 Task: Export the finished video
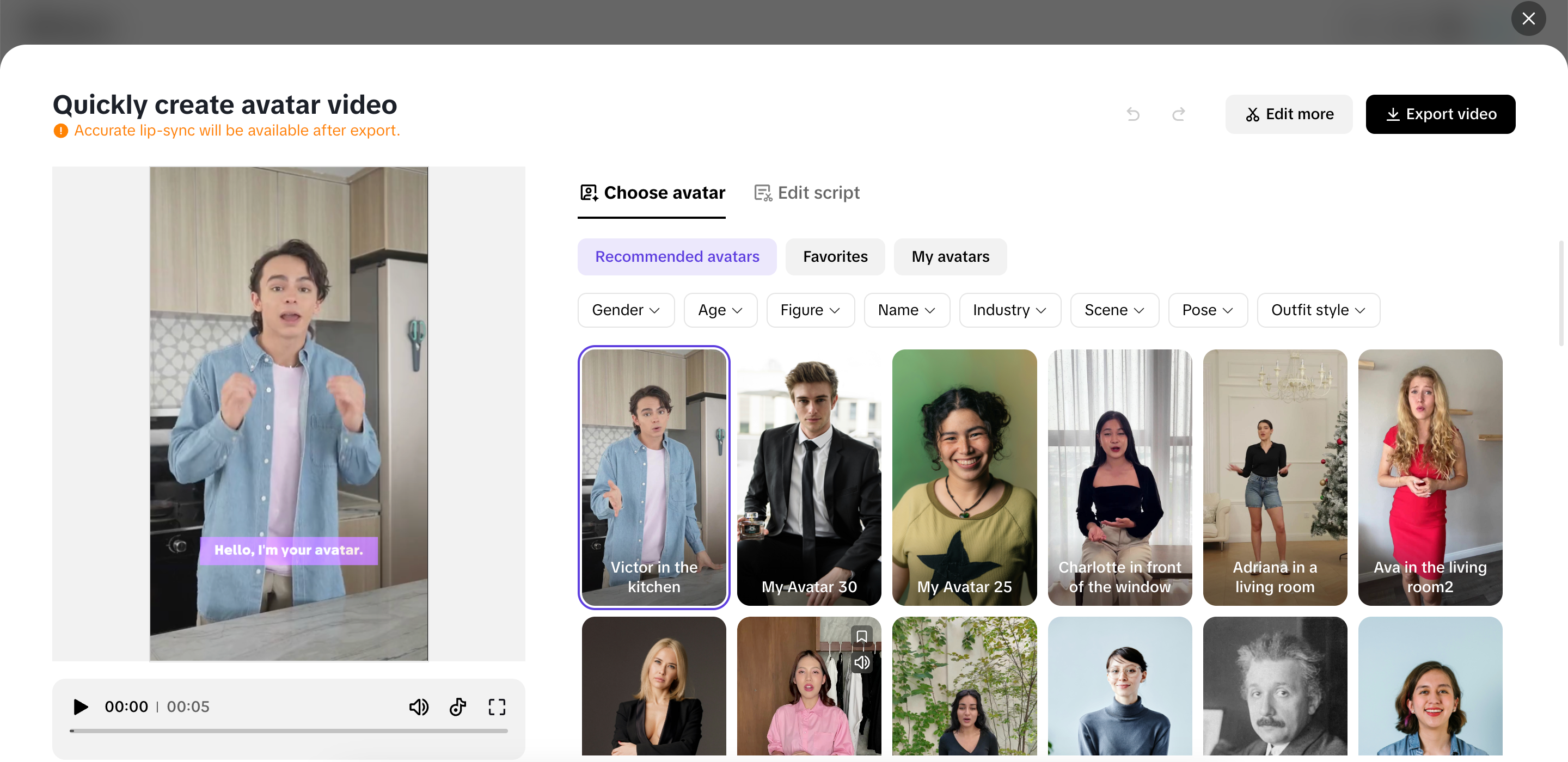(1441, 114)
